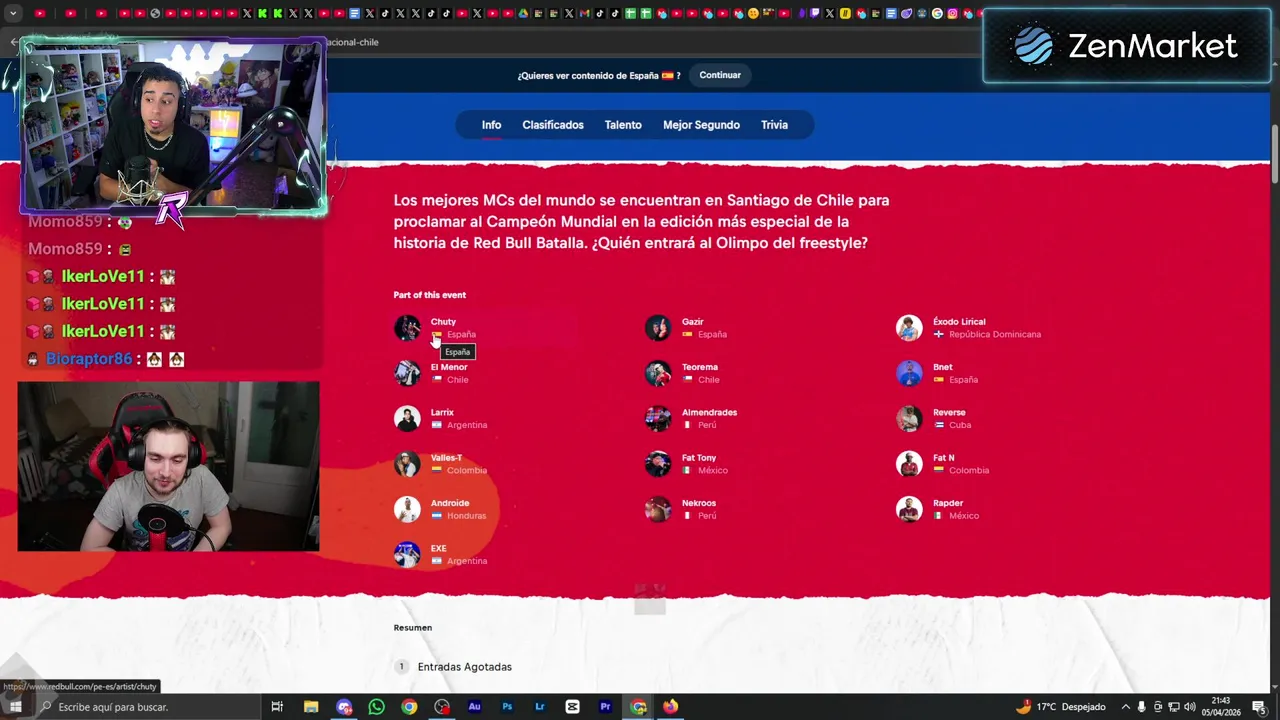Image resolution: width=1280 pixels, height=720 pixels.
Task: Open the OBS Studio taskbar icon
Action: pyautogui.click(x=442, y=707)
